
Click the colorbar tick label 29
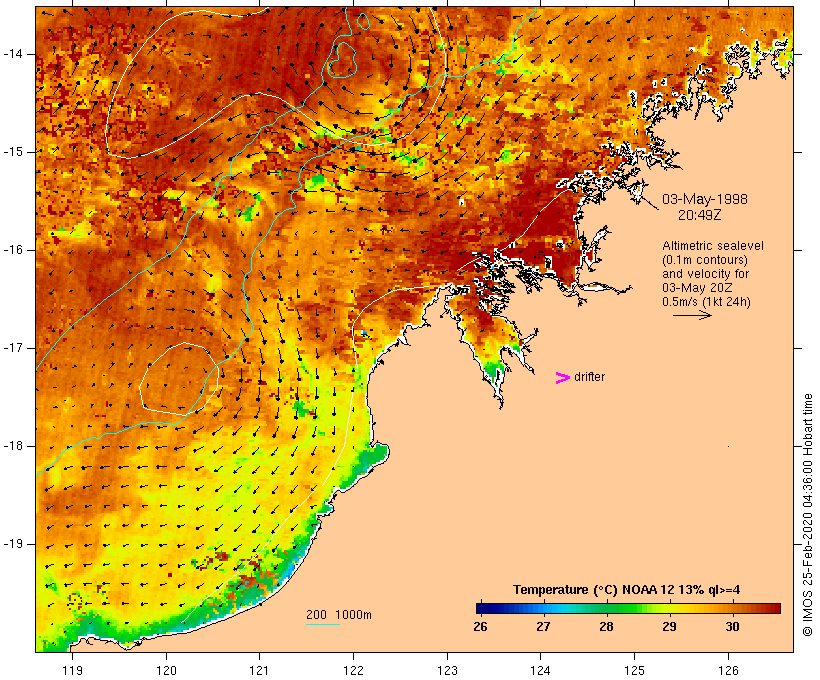click(x=669, y=626)
